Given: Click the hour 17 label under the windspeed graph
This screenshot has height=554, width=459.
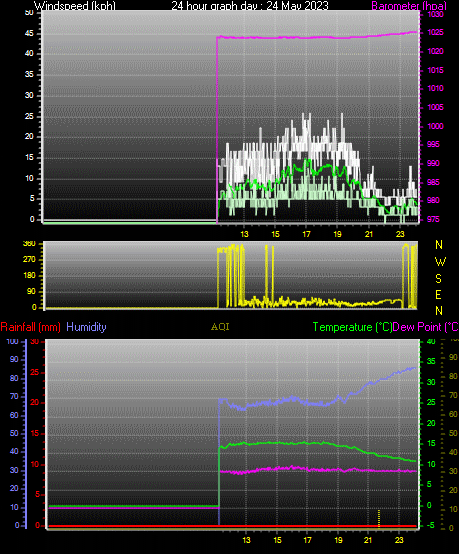Looking at the screenshot, I should tap(306, 234).
